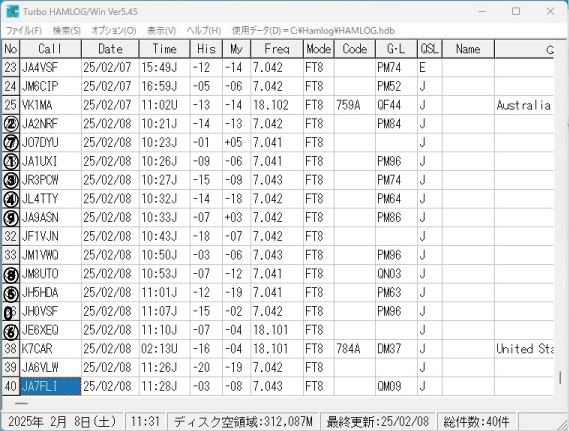This screenshot has height=431, width=569.
Task: Select highlighted callsign JA7FLI
Action: click(x=50, y=386)
